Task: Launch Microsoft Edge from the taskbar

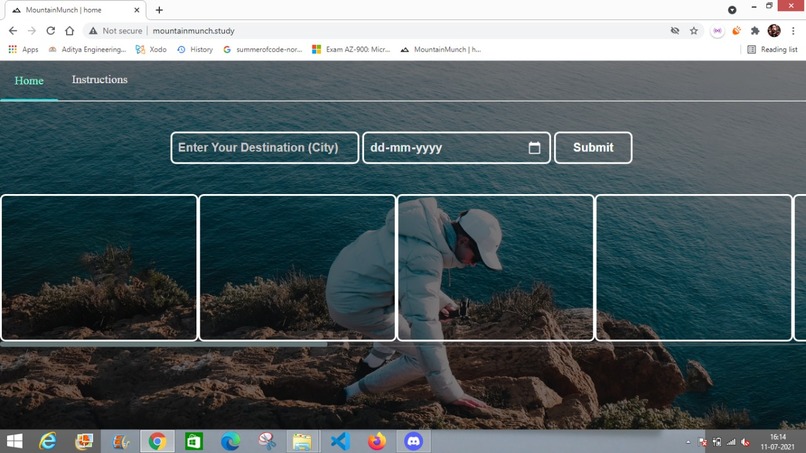Action: tap(230, 441)
